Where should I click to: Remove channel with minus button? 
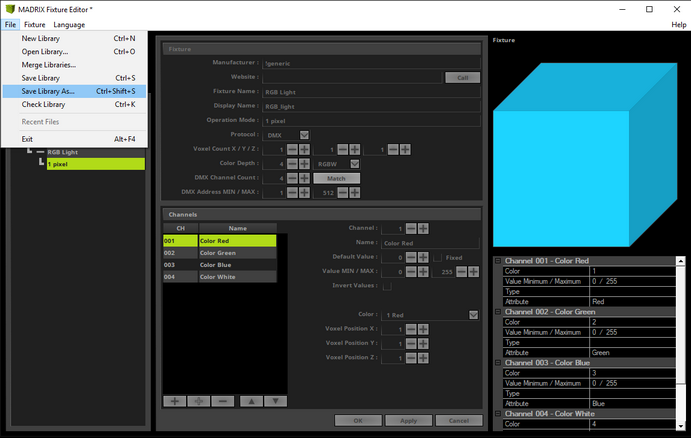pos(223,401)
